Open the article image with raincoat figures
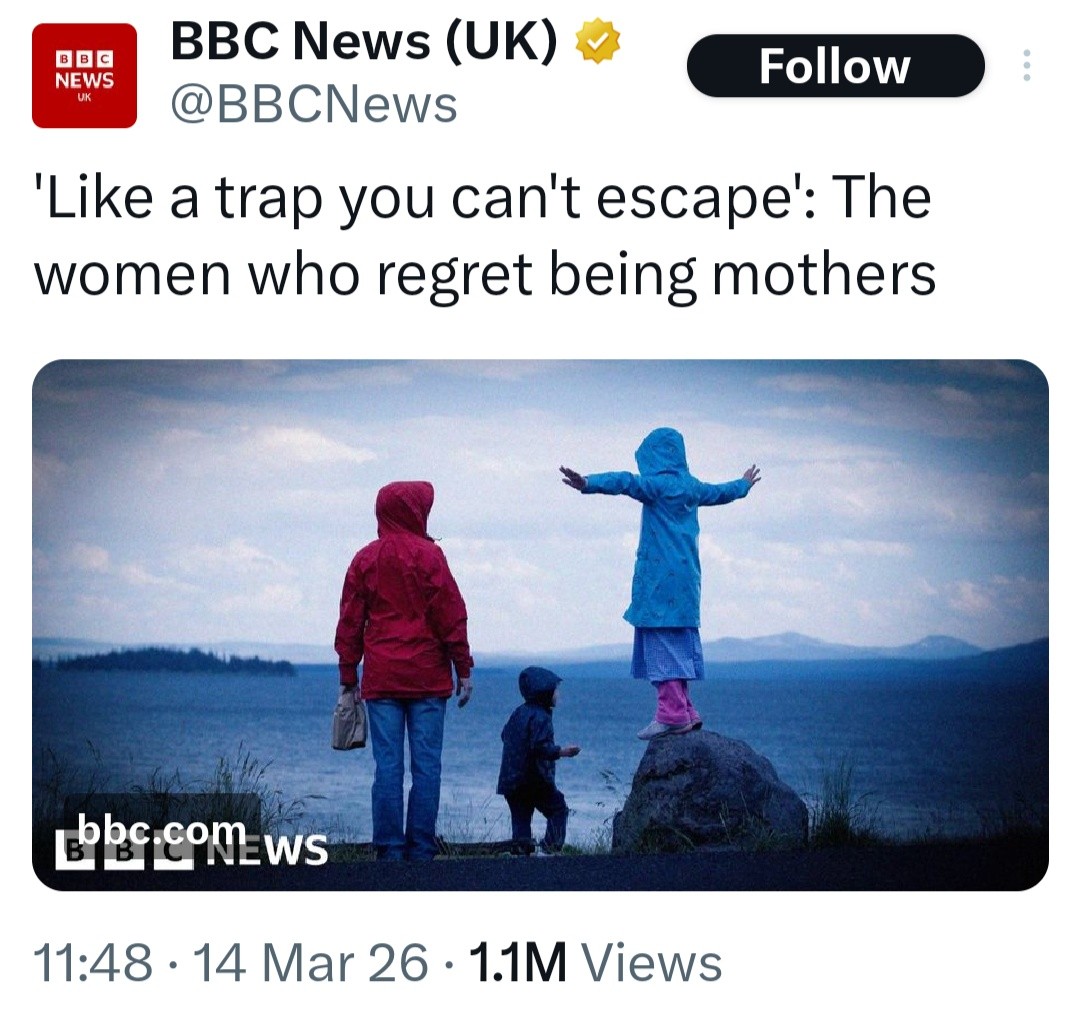 pos(540,625)
